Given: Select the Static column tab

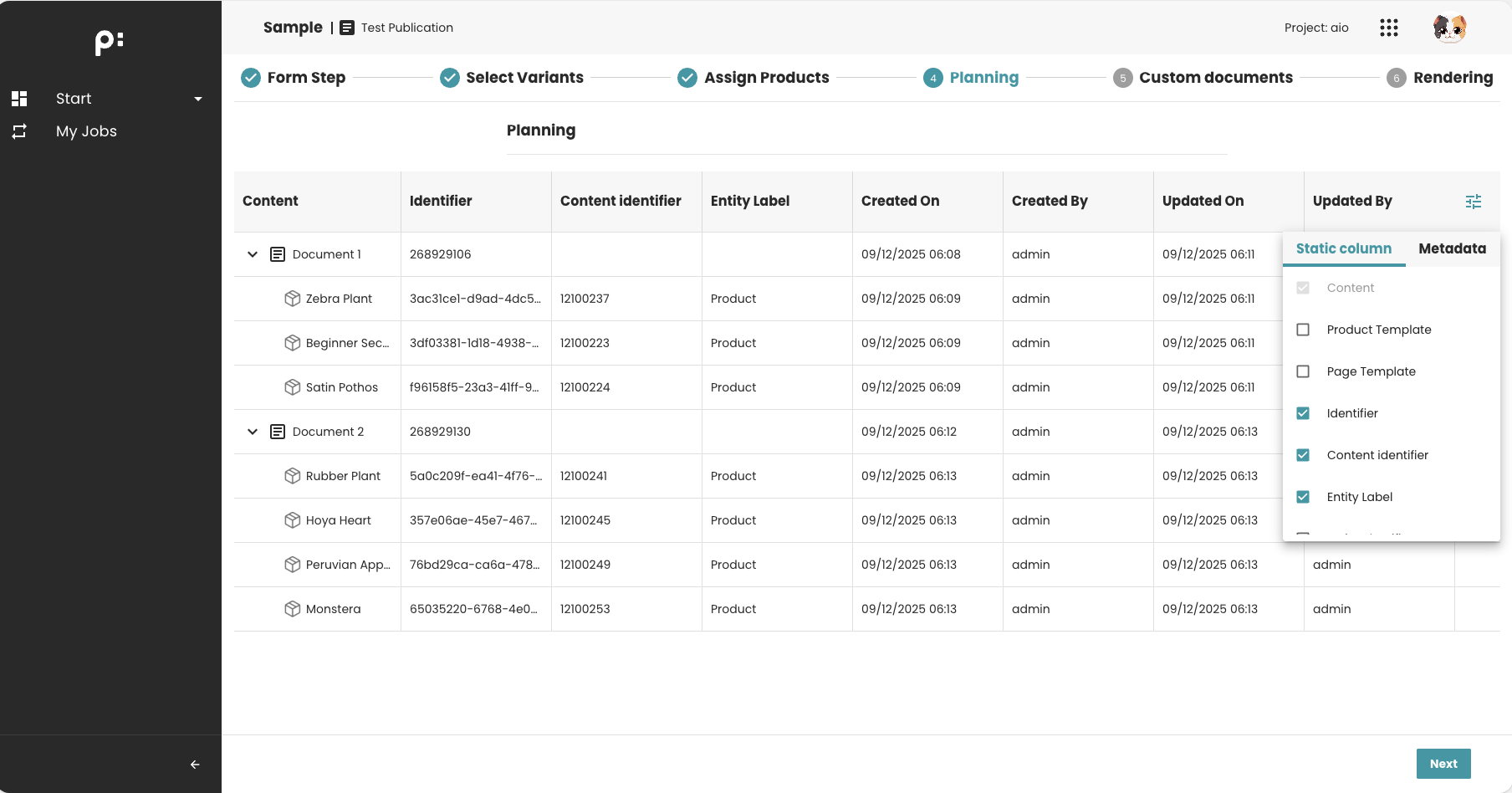Looking at the screenshot, I should tap(1343, 248).
